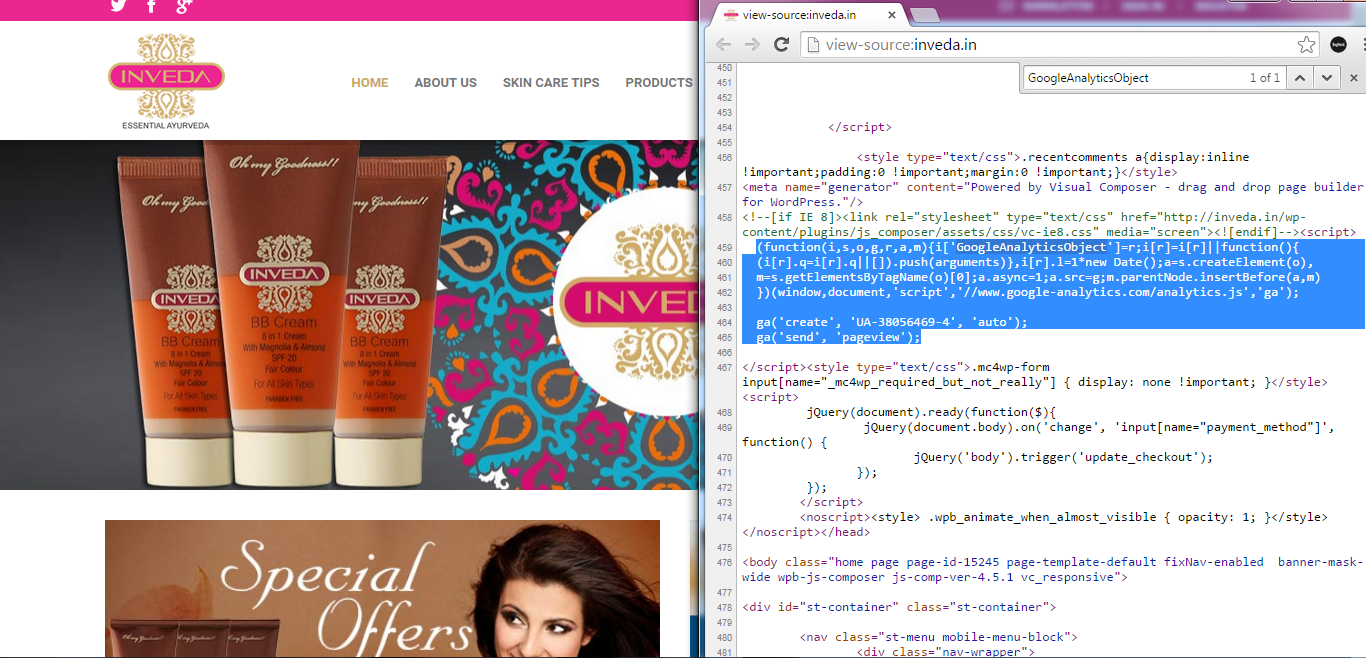
Task: Open the Facebook icon on Inveda site
Action: pyautogui.click(x=151, y=6)
